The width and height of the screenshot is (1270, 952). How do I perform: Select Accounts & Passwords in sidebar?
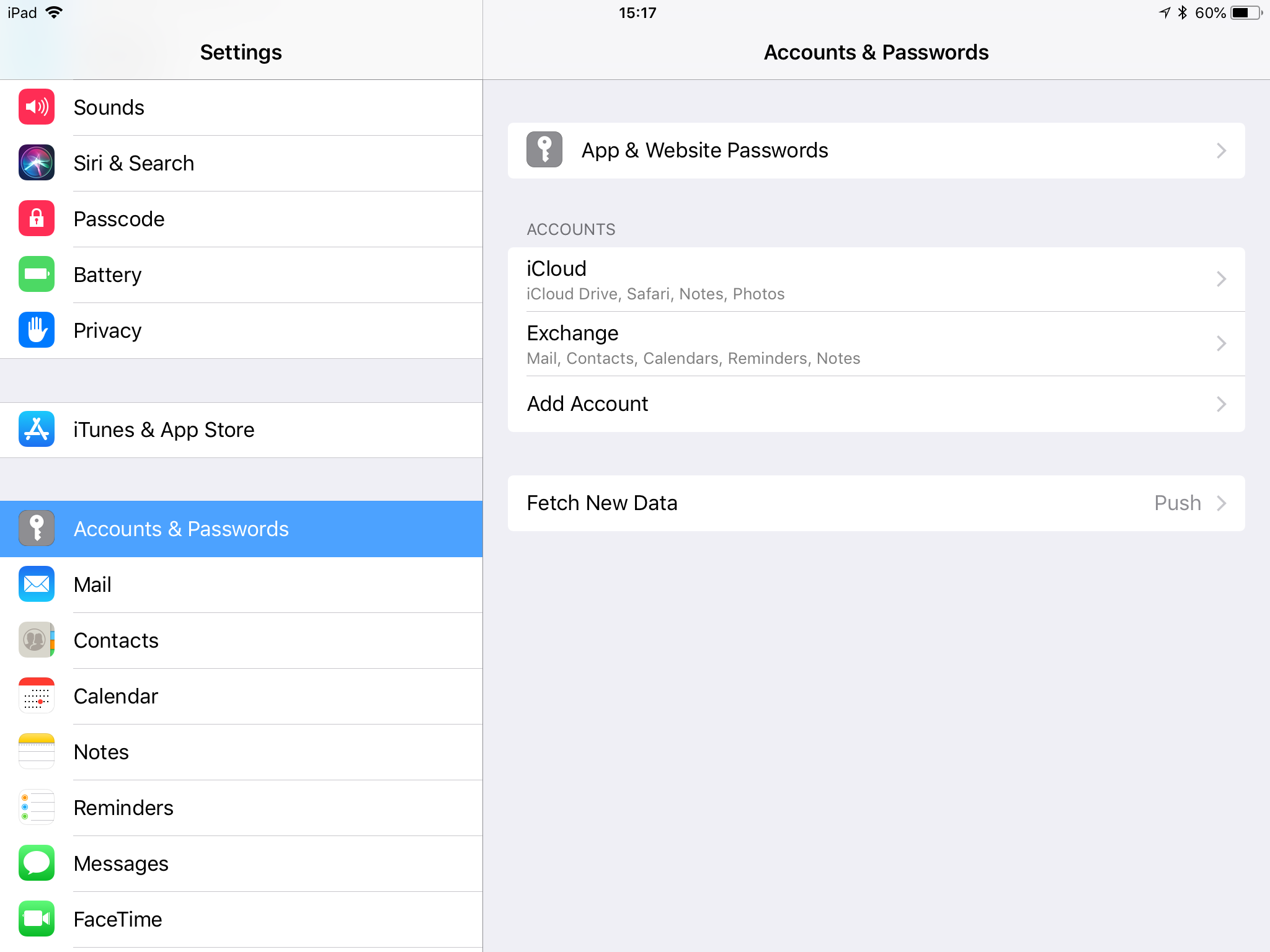(x=241, y=529)
